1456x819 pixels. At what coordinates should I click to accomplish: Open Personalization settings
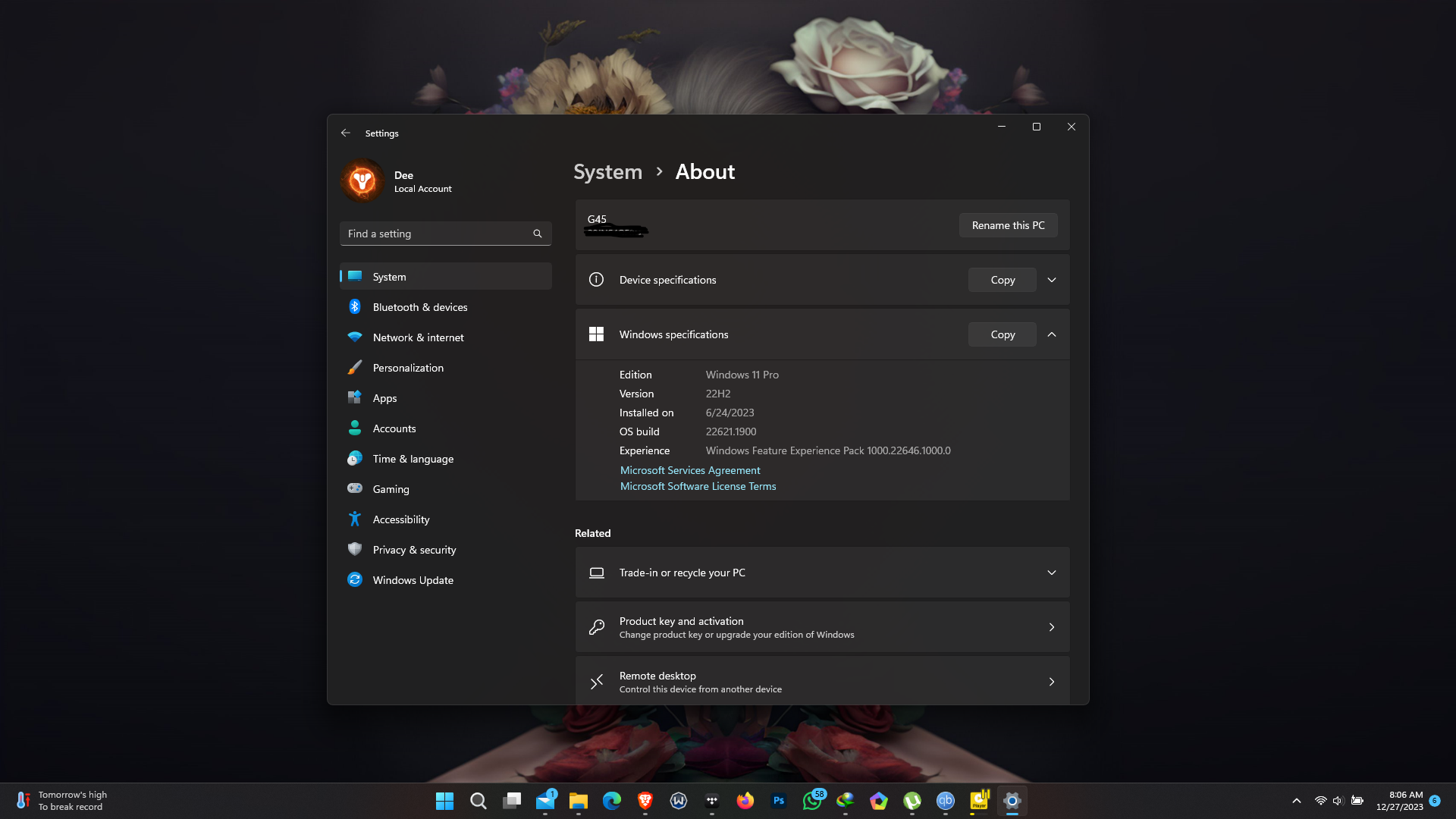tap(446, 368)
